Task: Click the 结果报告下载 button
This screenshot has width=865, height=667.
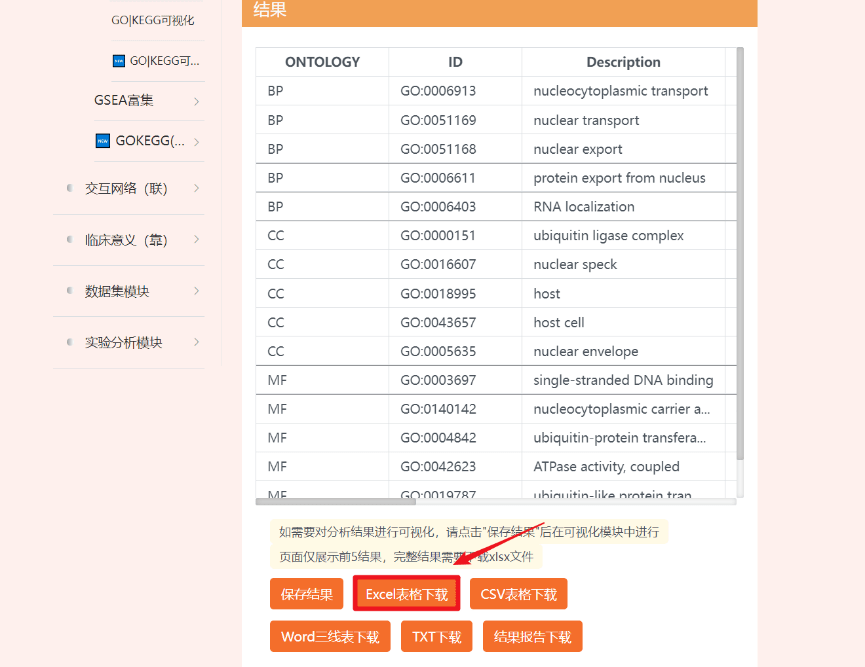Action: point(532,637)
